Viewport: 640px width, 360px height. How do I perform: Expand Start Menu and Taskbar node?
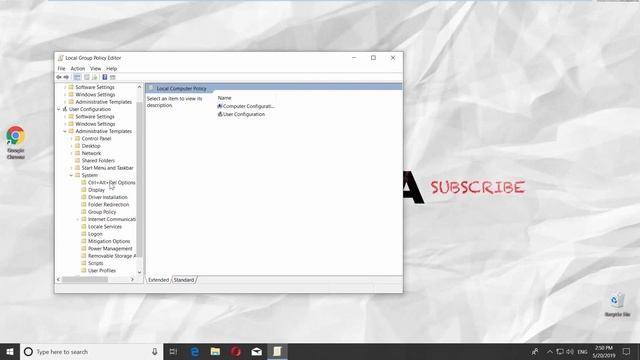[x=71, y=168]
